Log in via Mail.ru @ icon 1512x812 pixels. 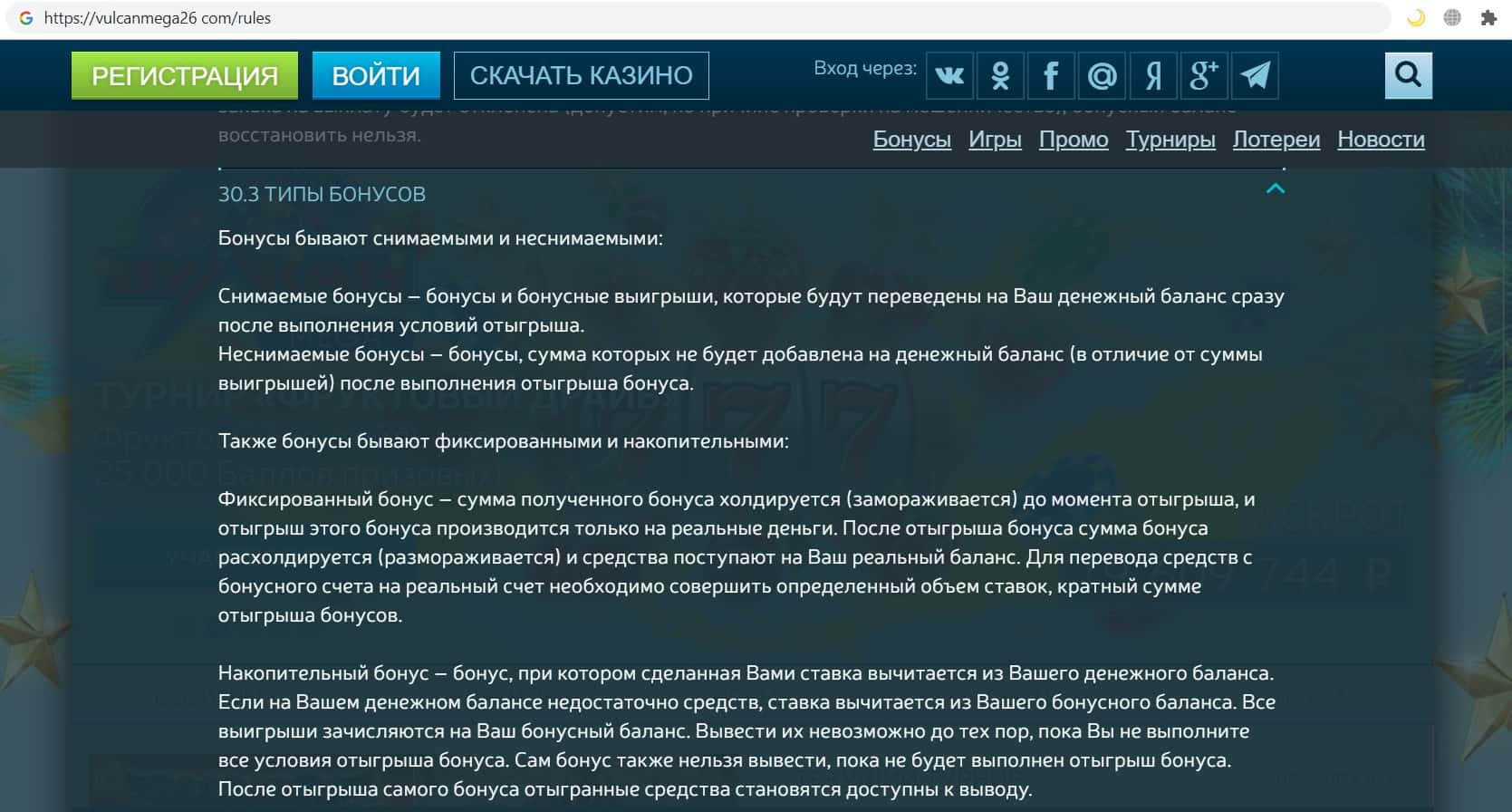pyautogui.click(x=1102, y=75)
